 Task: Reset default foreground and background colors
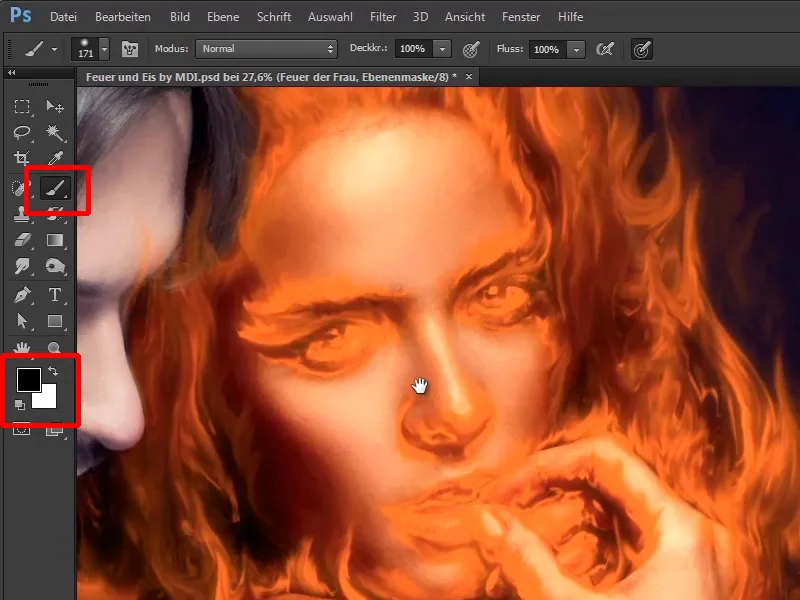click(x=20, y=405)
